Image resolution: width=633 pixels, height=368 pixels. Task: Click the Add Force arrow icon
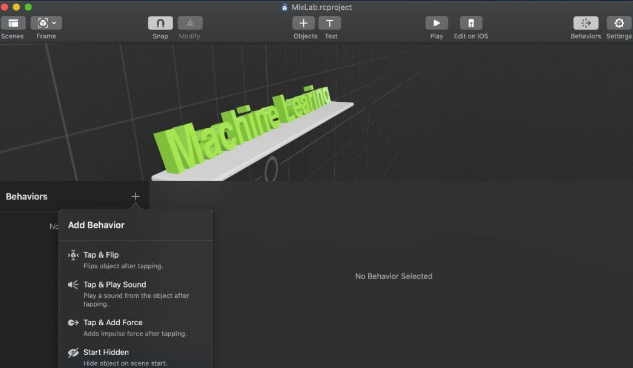tap(73, 322)
